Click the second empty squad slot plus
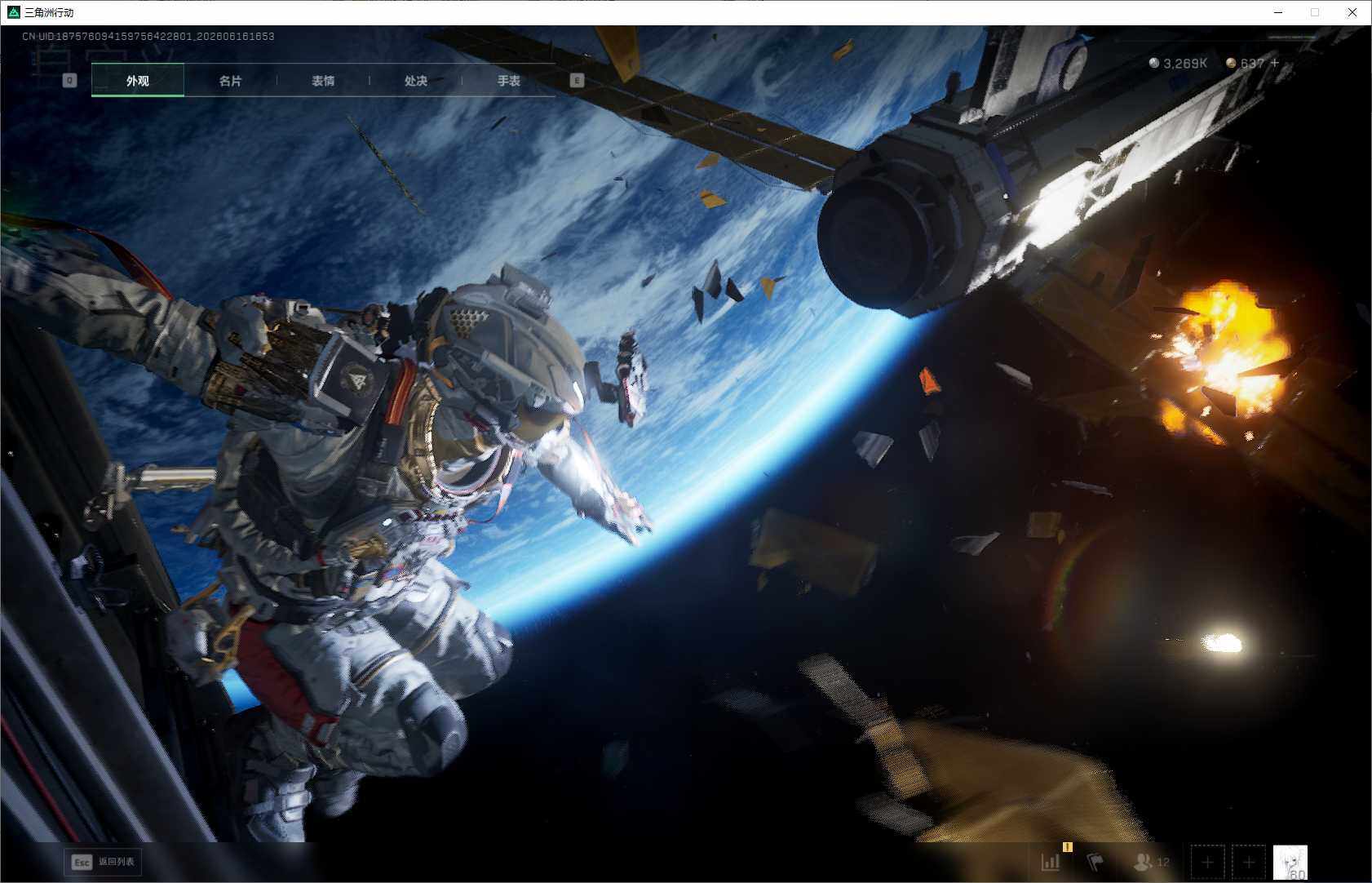 (x=1249, y=862)
